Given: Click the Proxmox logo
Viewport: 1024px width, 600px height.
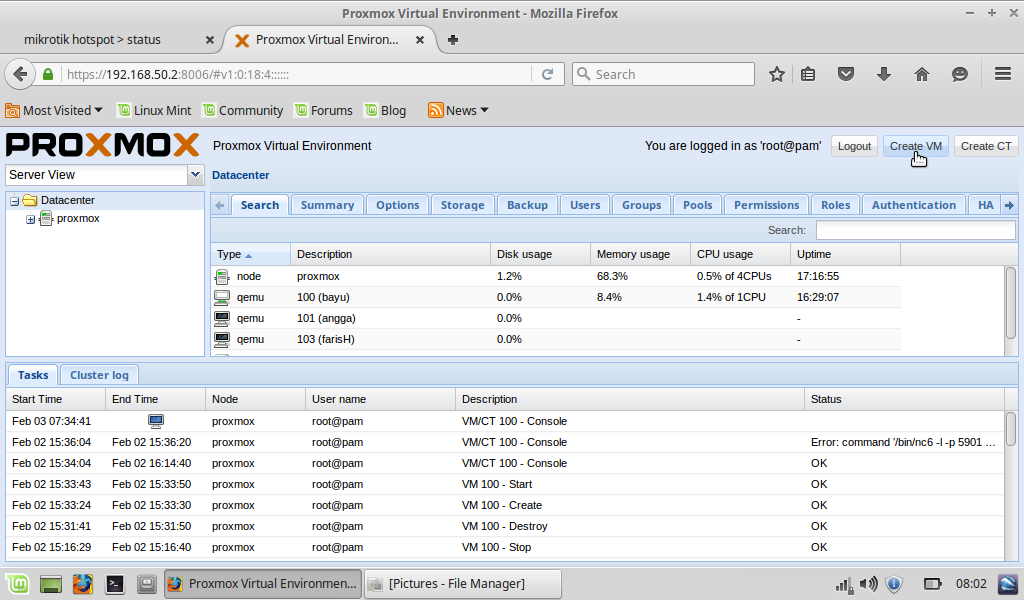Looking at the screenshot, I should tap(103, 145).
